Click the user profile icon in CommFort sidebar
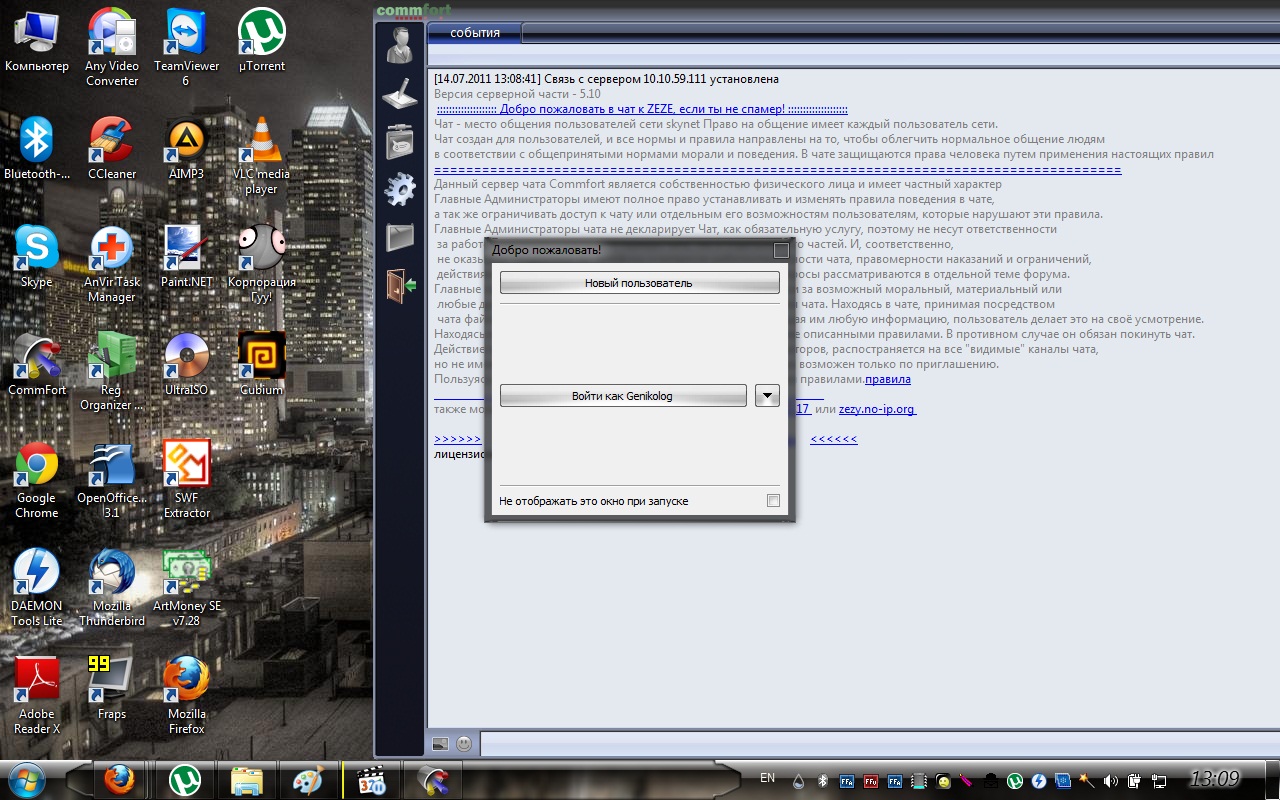The image size is (1280, 800). pos(400,45)
